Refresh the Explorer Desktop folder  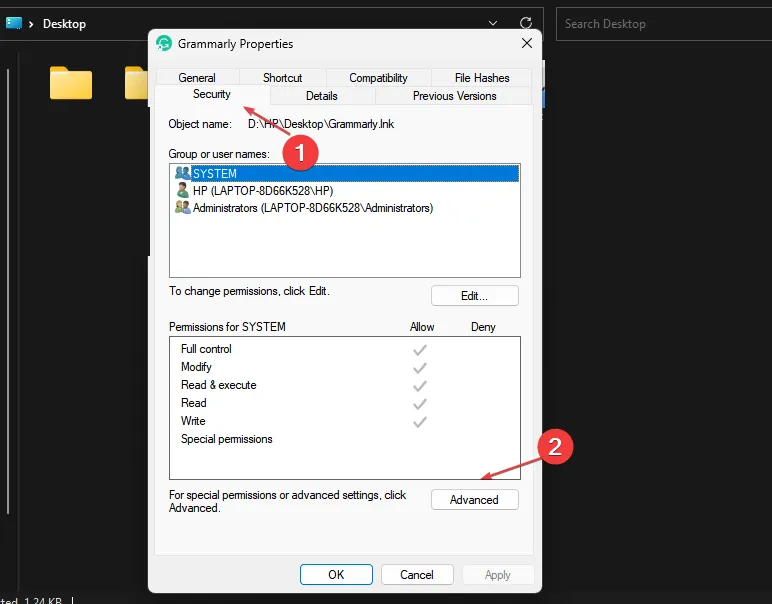click(x=526, y=23)
